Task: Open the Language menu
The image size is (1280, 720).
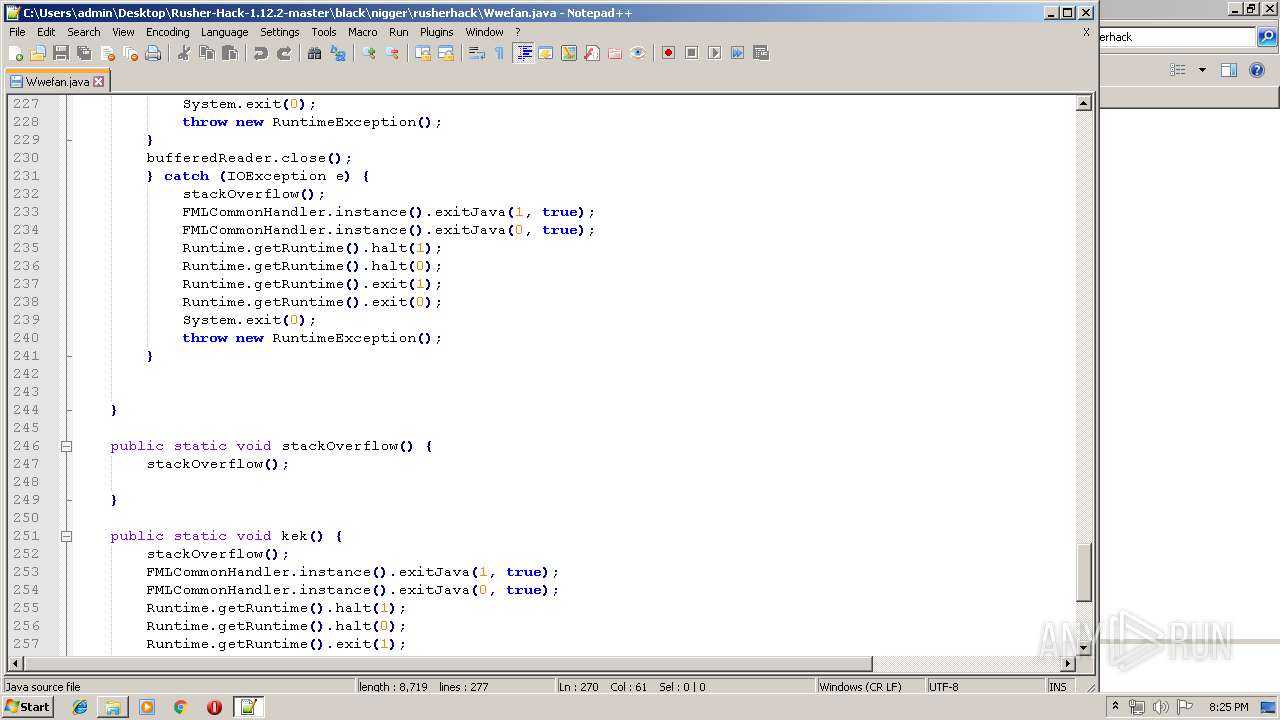Action: [x=224, y=32]
